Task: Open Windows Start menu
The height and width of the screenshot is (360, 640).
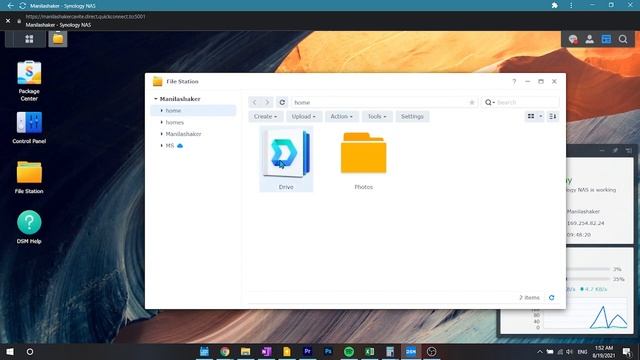Action: point(10,351)
